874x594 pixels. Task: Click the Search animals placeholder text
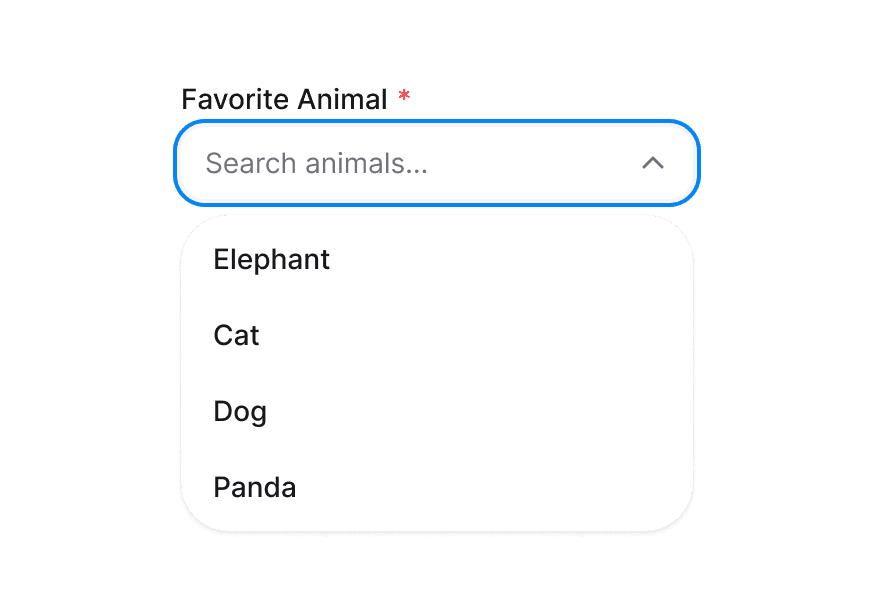(x=316, y=163)
